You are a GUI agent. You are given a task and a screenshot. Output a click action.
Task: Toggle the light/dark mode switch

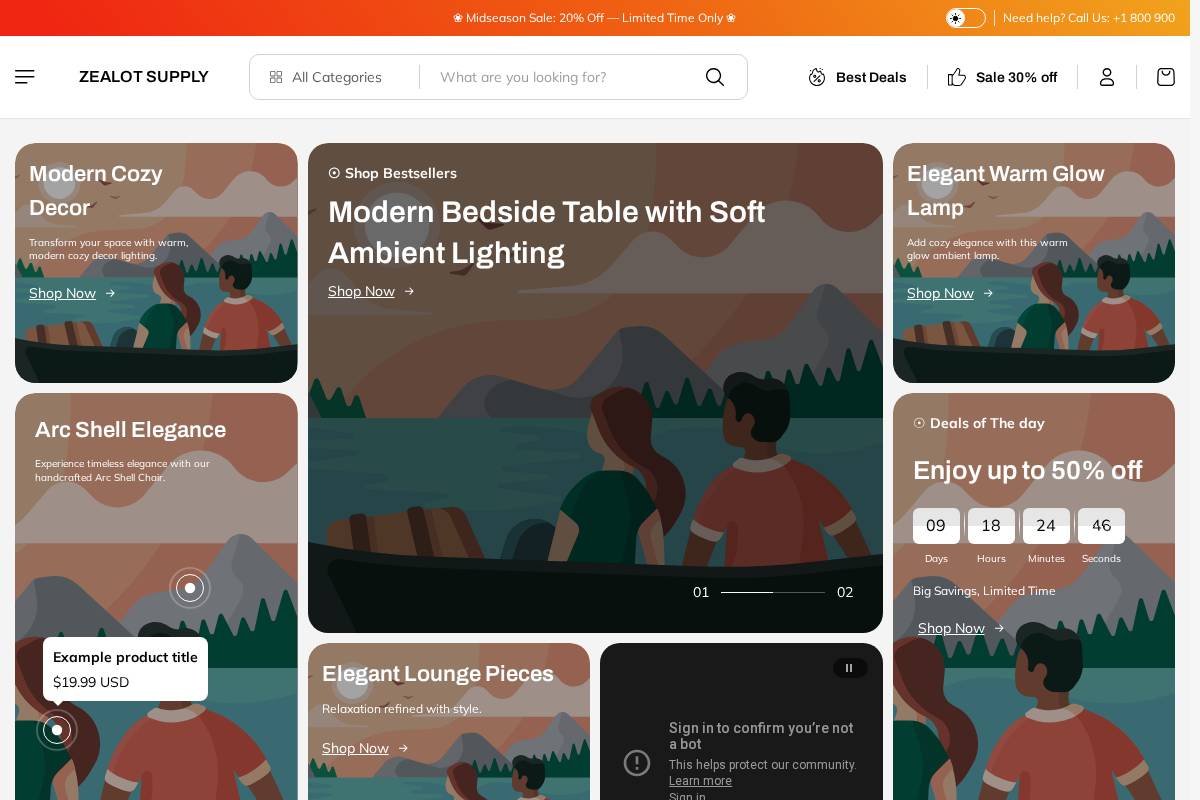[x=966, y=18]
